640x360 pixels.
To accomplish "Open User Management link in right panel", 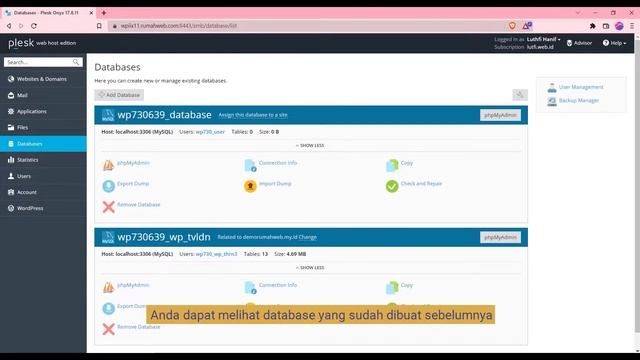I will [x=581, y=87].
